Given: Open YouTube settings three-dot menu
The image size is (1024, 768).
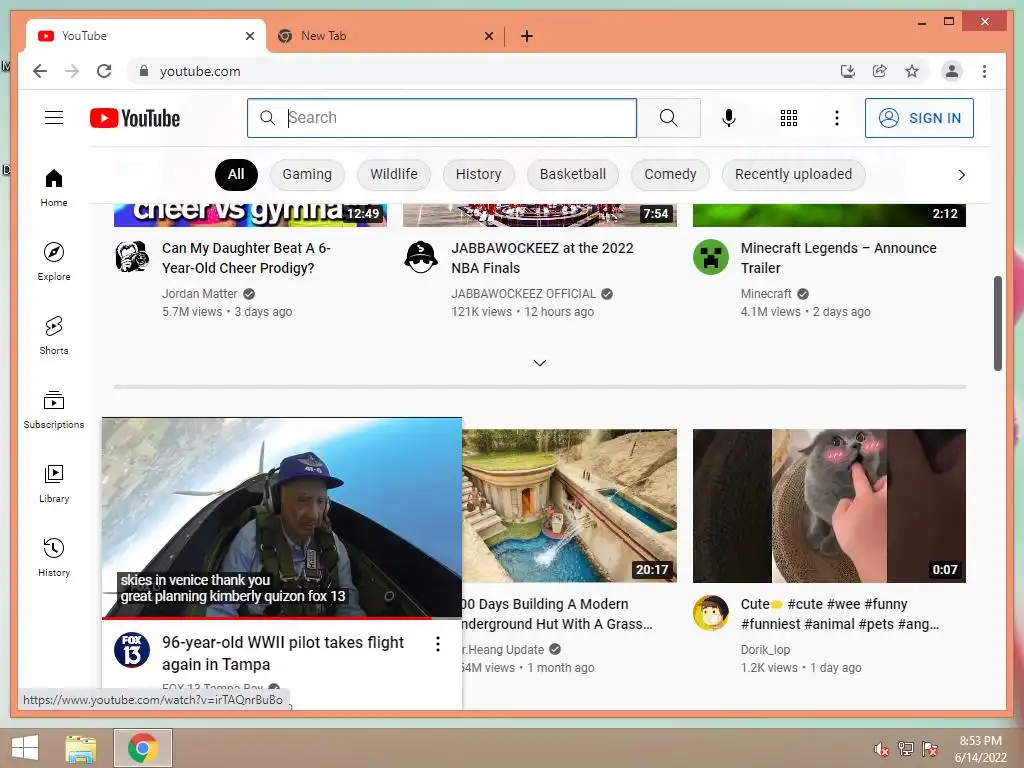Looking at the screenshot, I should pyautogui.click(x=837, y=118).
